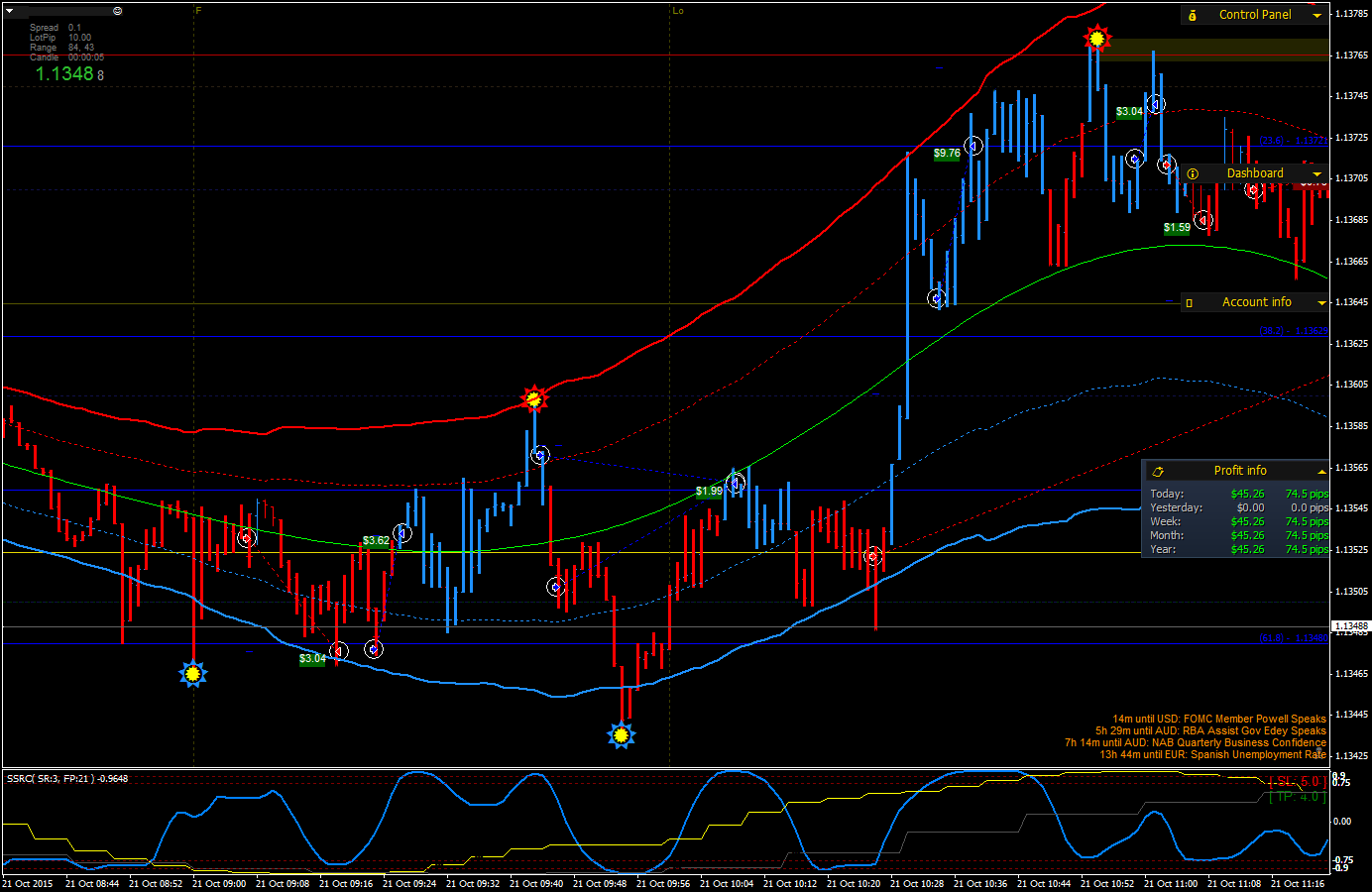Click the TP: 4.0 label
The height and width of the screenshot is (892, 1372).
pyautogui.click(x=1297, y=797)
